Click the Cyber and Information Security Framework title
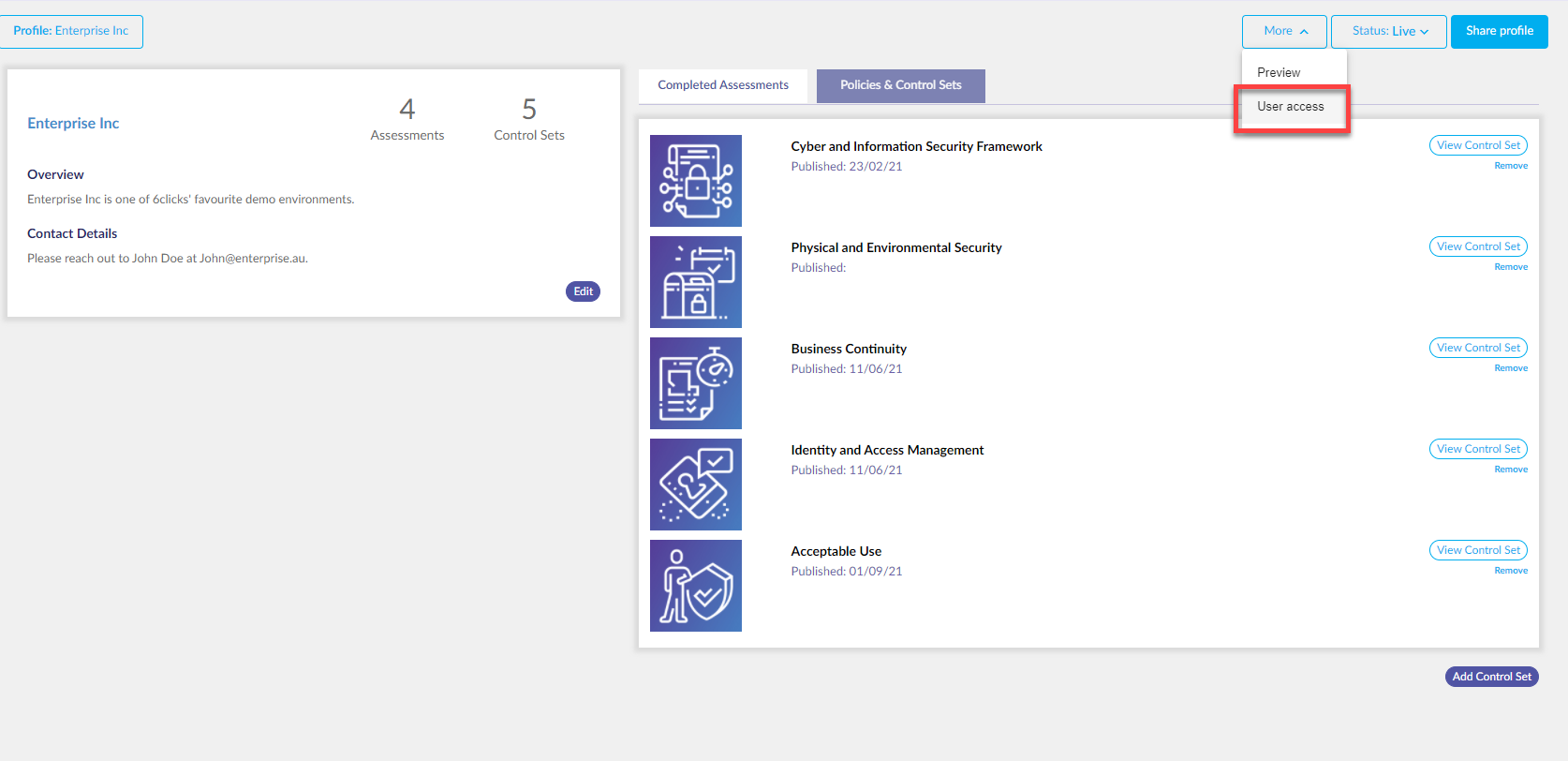1568x761 pixels. 916,146
